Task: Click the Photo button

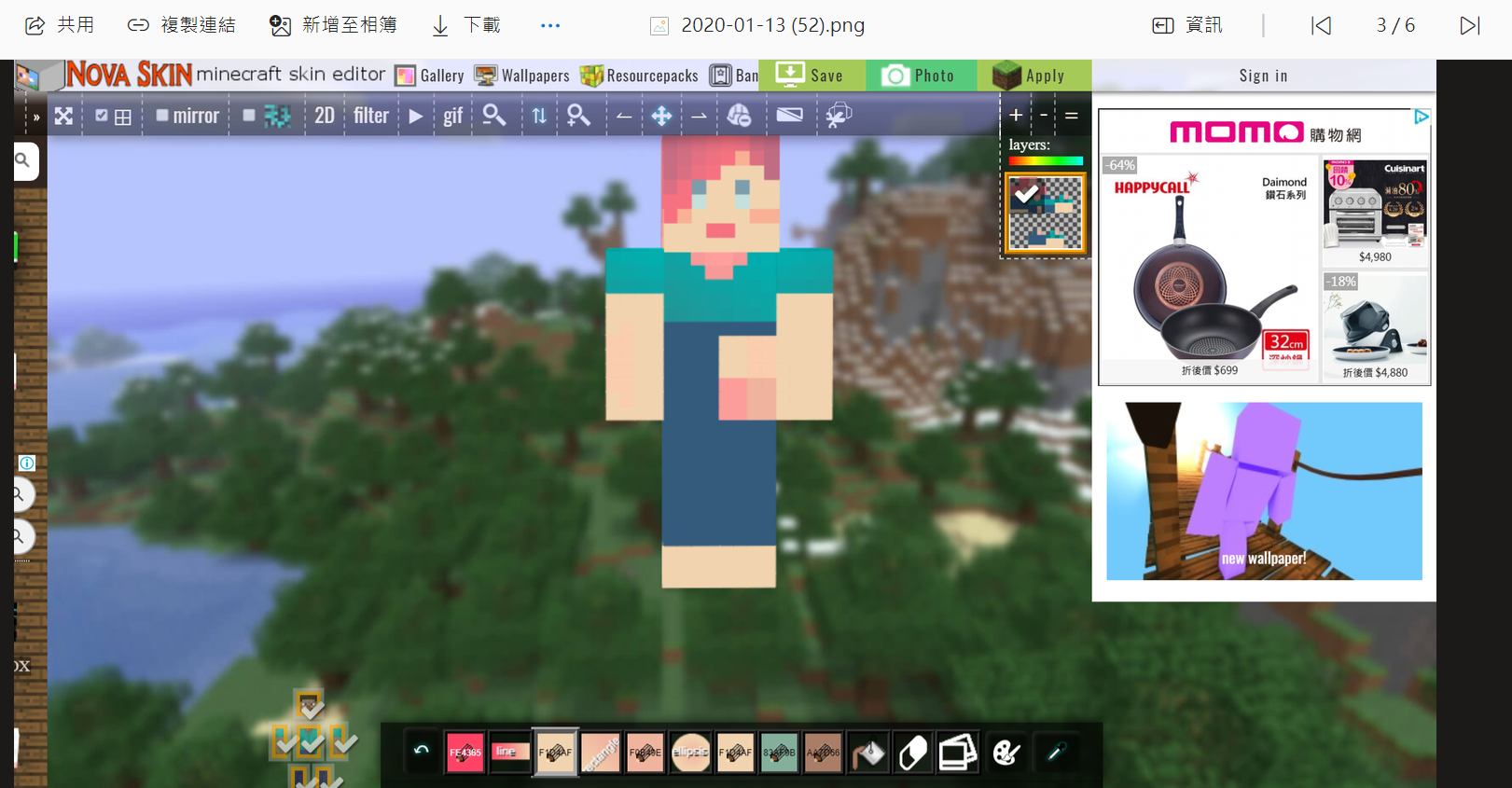Action: (922, 76)
